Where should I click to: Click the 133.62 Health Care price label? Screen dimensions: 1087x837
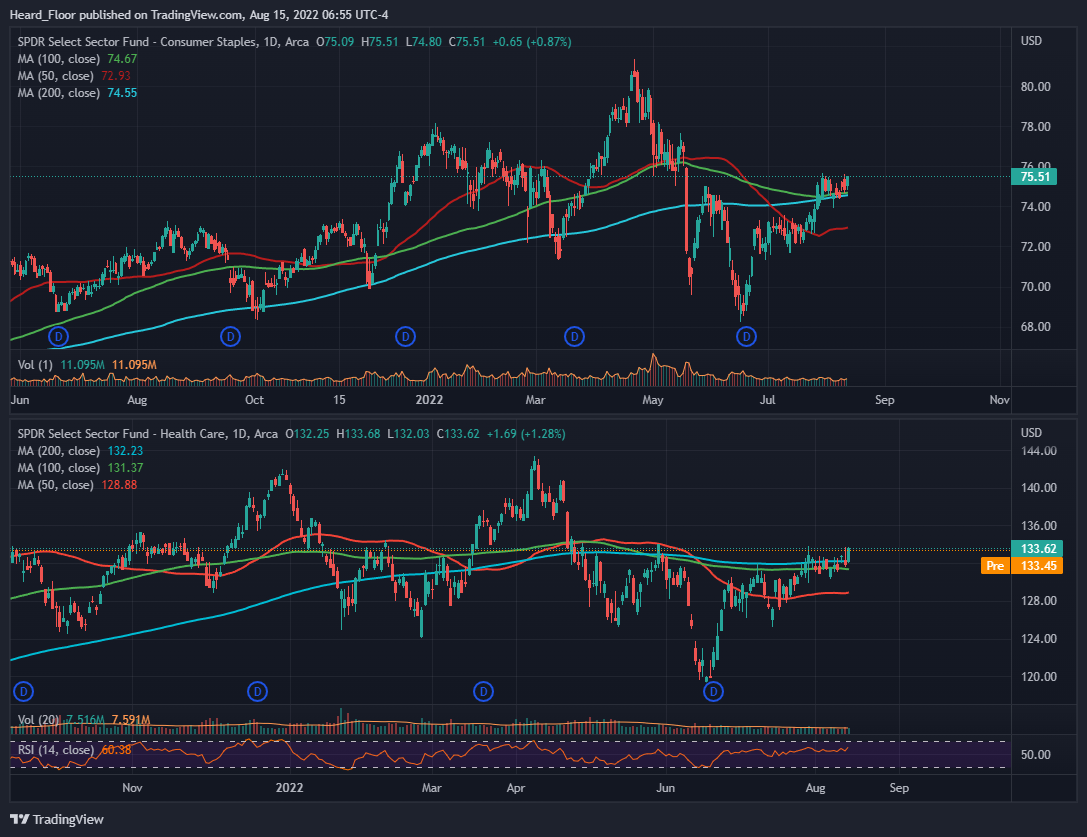pos(1037,549)
